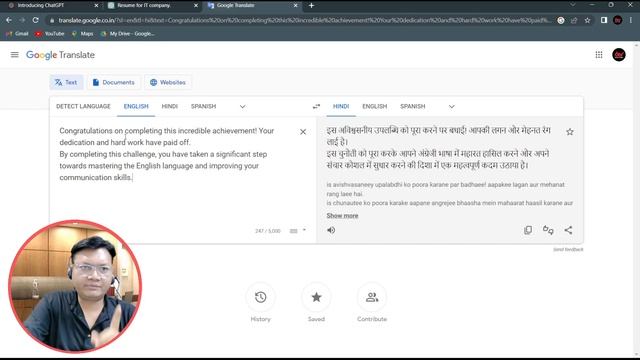Image resolution: width=640 pixels, height=360 pixels.
Task: Copy the translation to clipboard
Action: [x=528, y=230]
